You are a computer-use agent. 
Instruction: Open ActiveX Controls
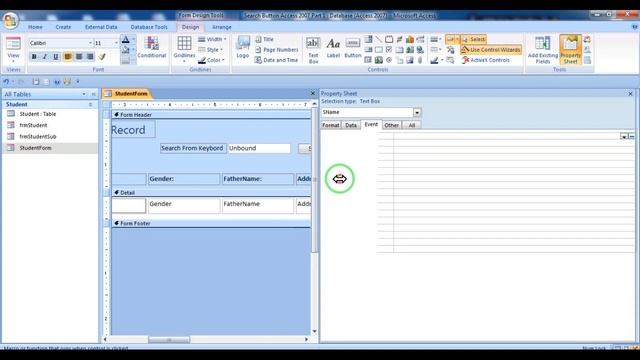(x=486, y=60)
